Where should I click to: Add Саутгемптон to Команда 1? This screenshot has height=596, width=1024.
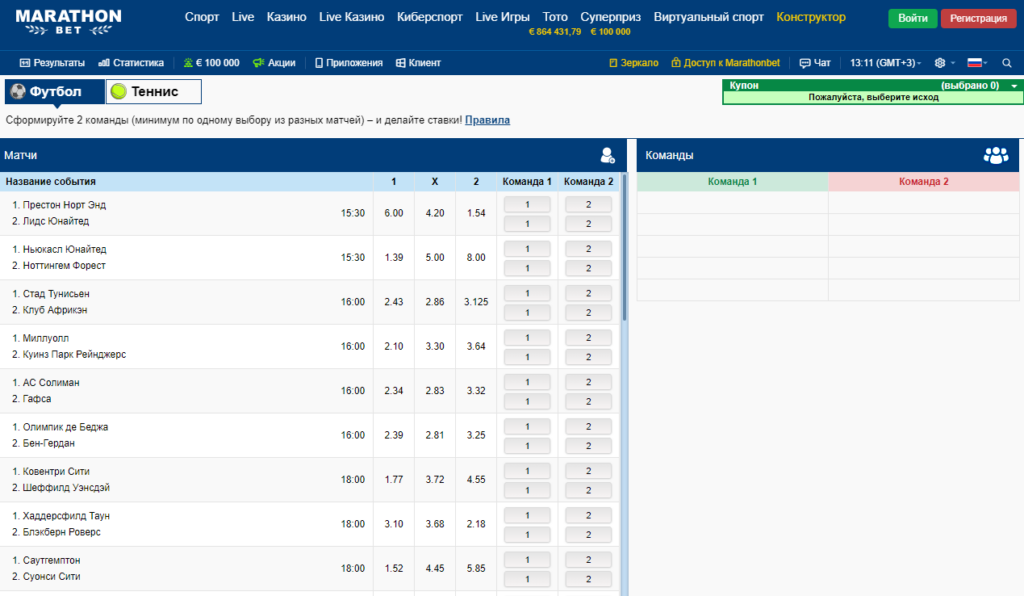(x=527, y=559)
